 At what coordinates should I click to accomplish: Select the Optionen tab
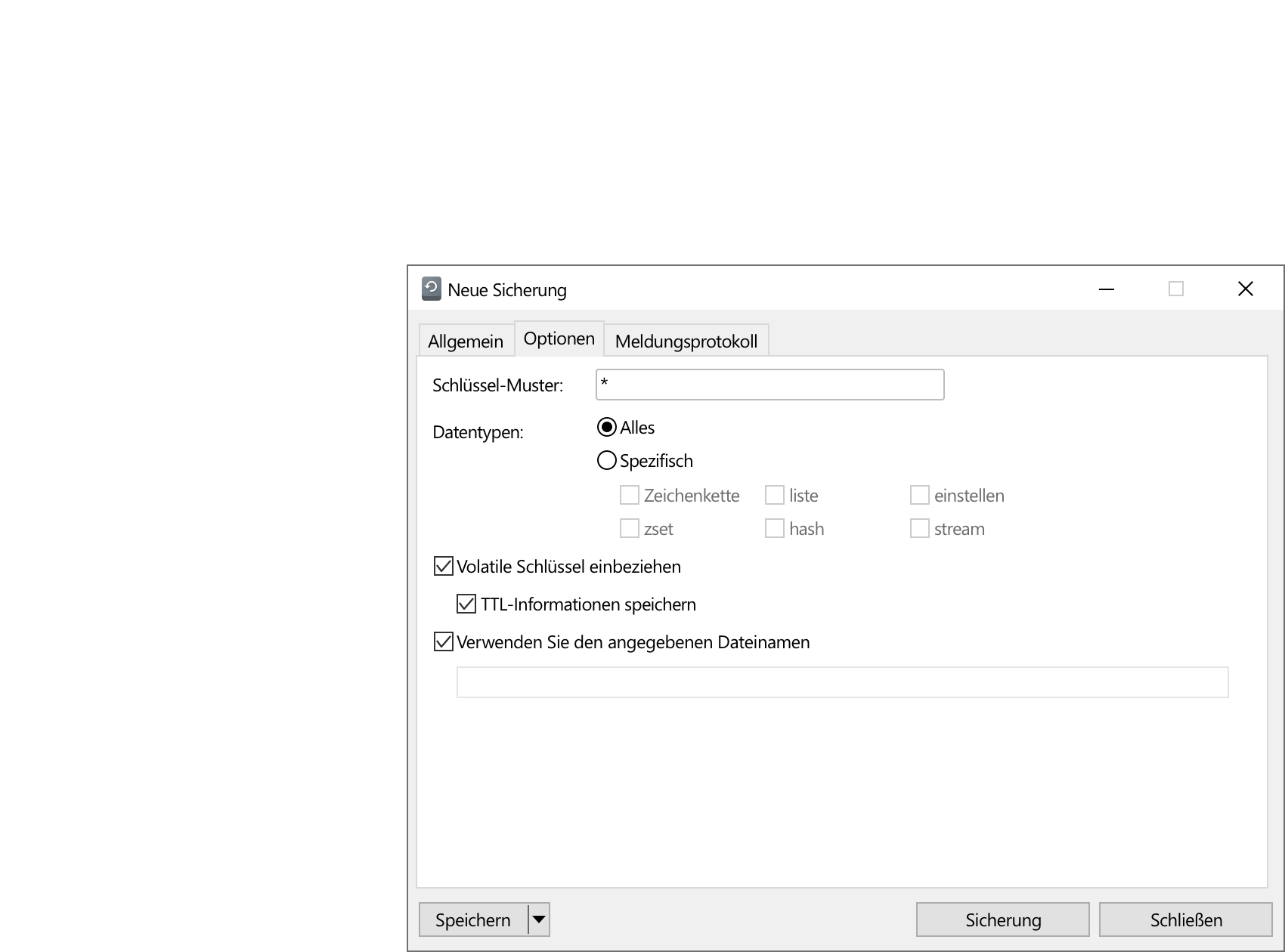[559, 338]
